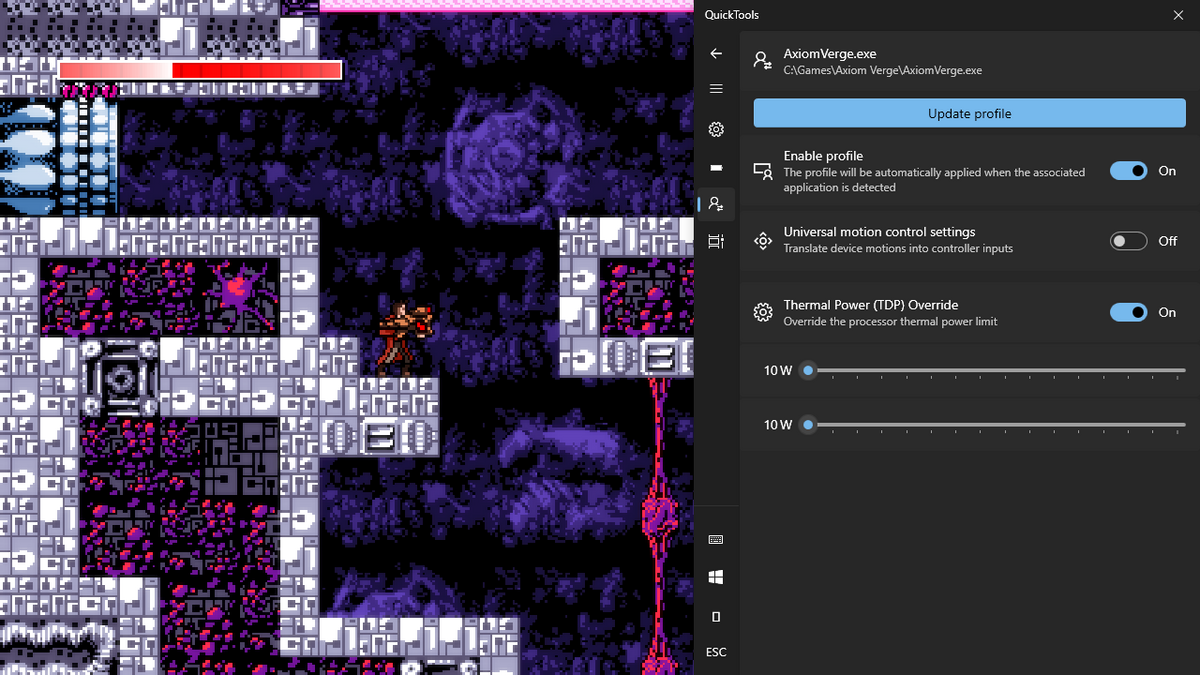Open the settings gear page in sidebar
Screen dimensions: 1200x675
[x=716, y=130]
